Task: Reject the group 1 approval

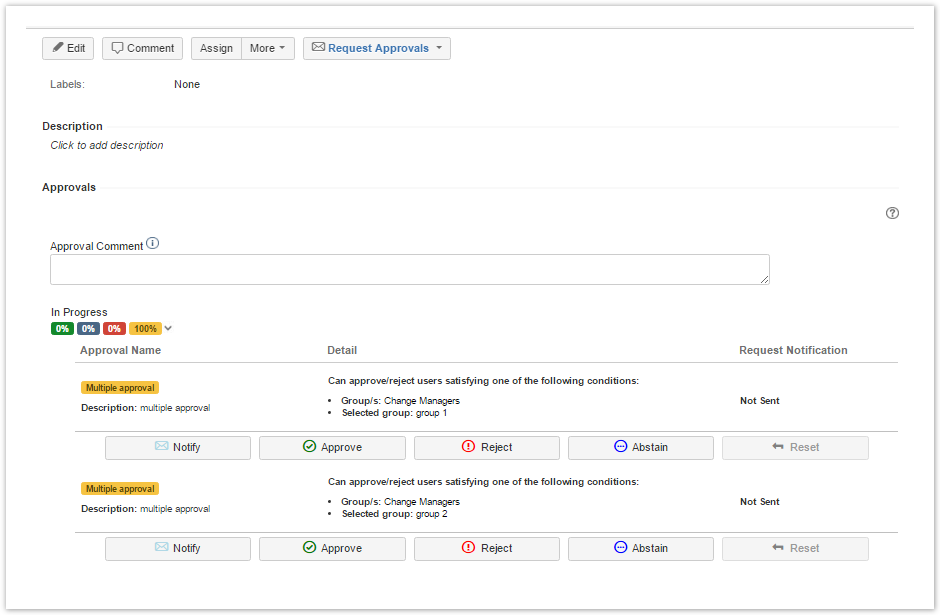Action: 487,447
